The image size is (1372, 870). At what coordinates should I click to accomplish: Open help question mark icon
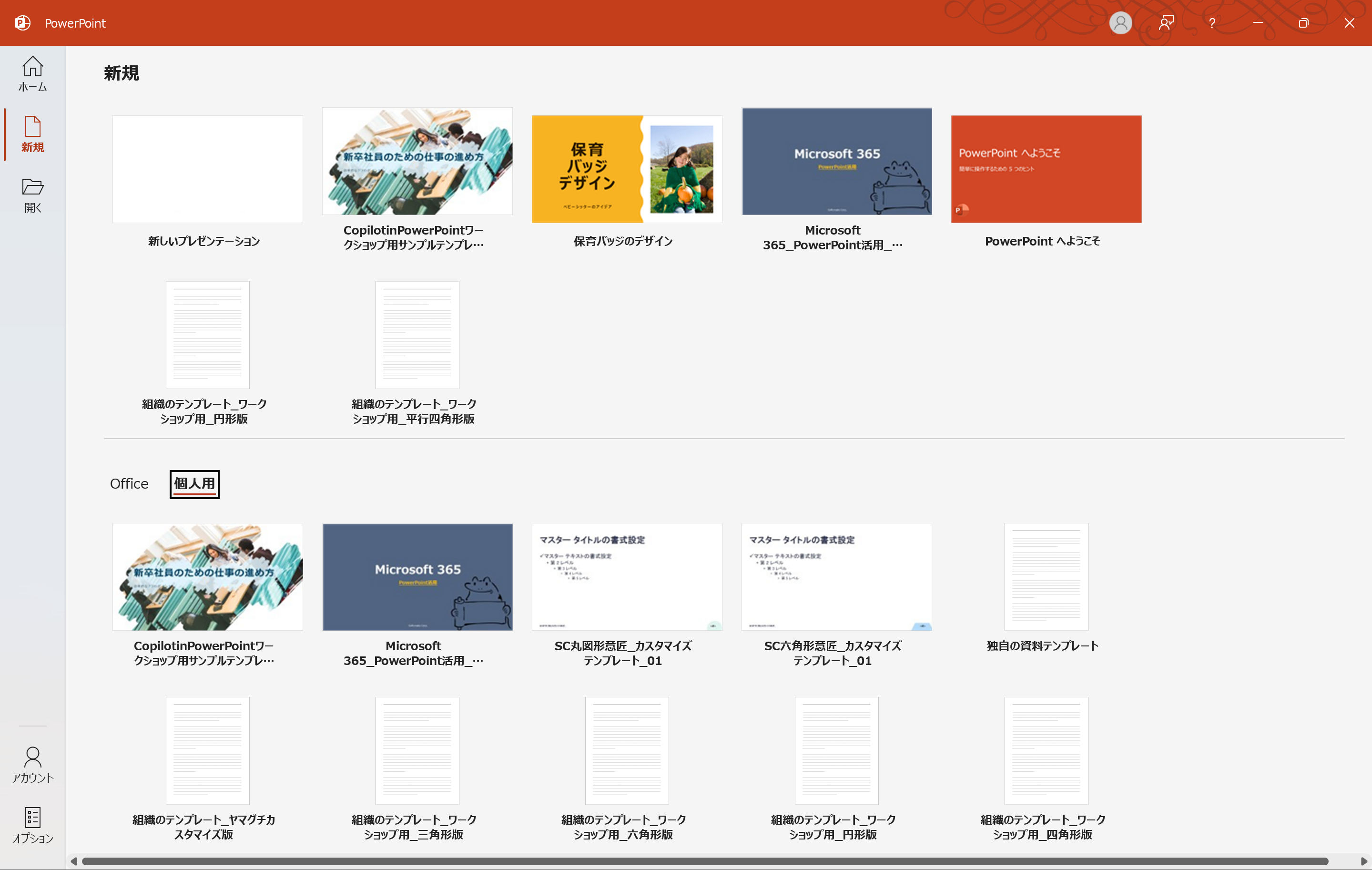1212,23
